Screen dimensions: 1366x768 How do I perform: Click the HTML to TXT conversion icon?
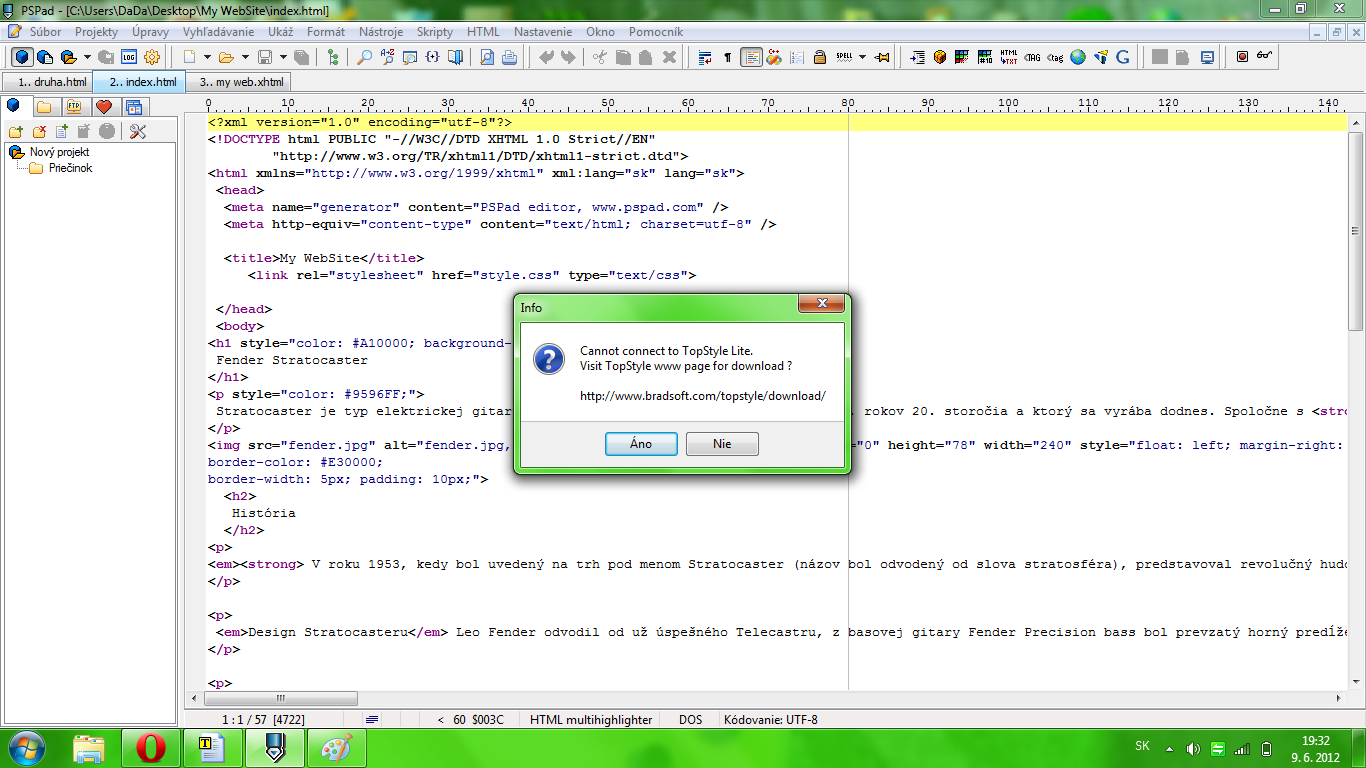[x=1009, y=57]
